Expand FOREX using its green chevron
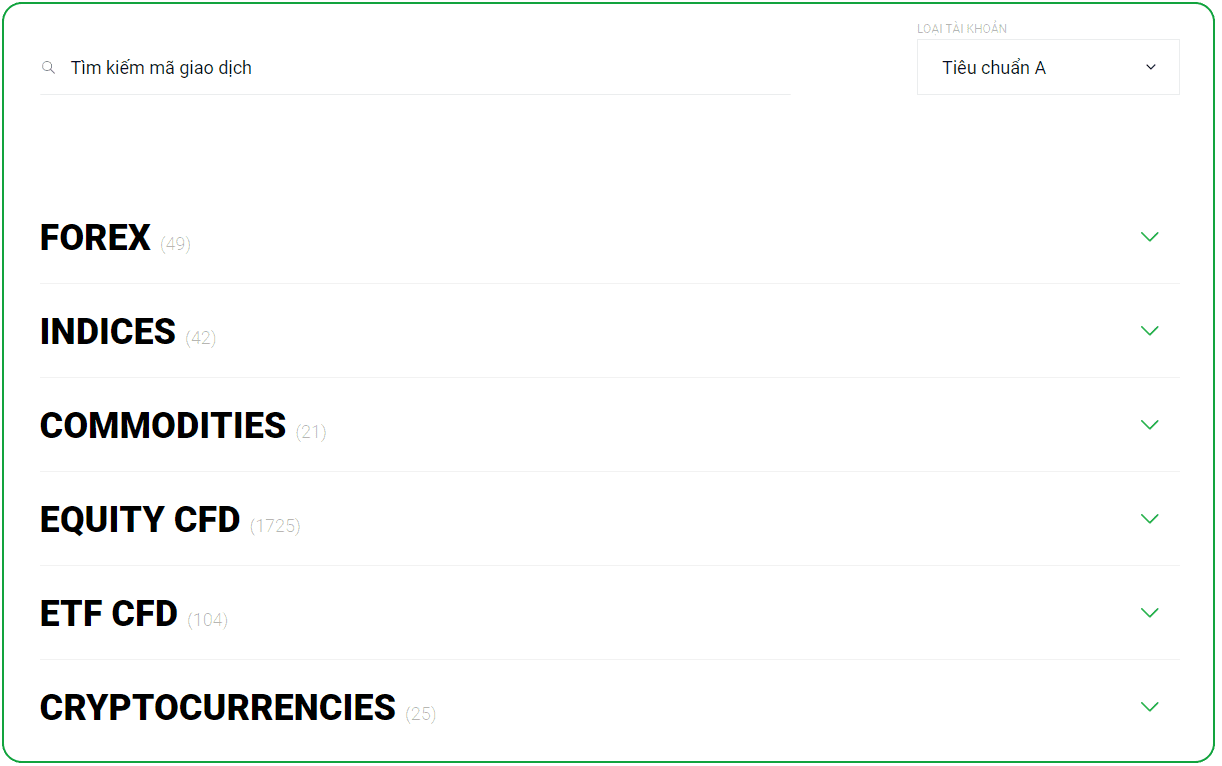The image size is (1222, 766). (1149, 237)
